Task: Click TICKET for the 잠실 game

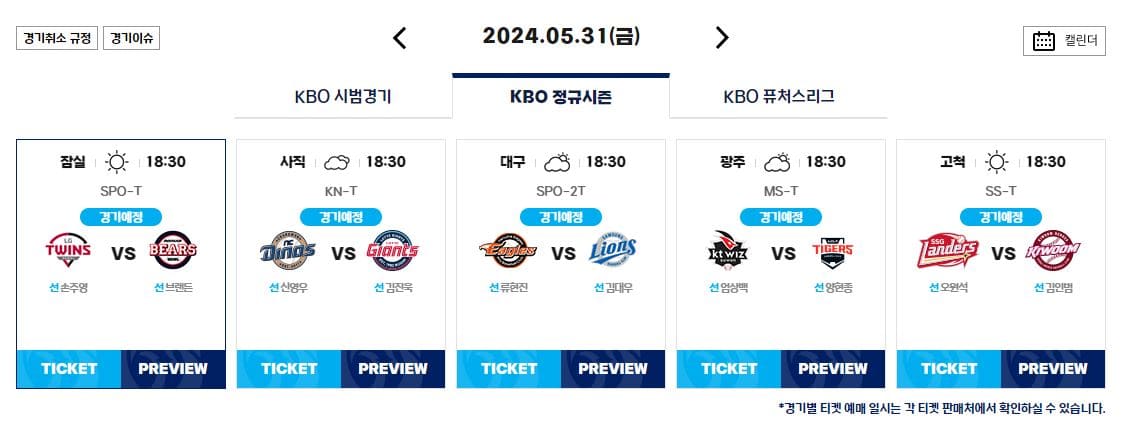Action: (x=69, y=369)
